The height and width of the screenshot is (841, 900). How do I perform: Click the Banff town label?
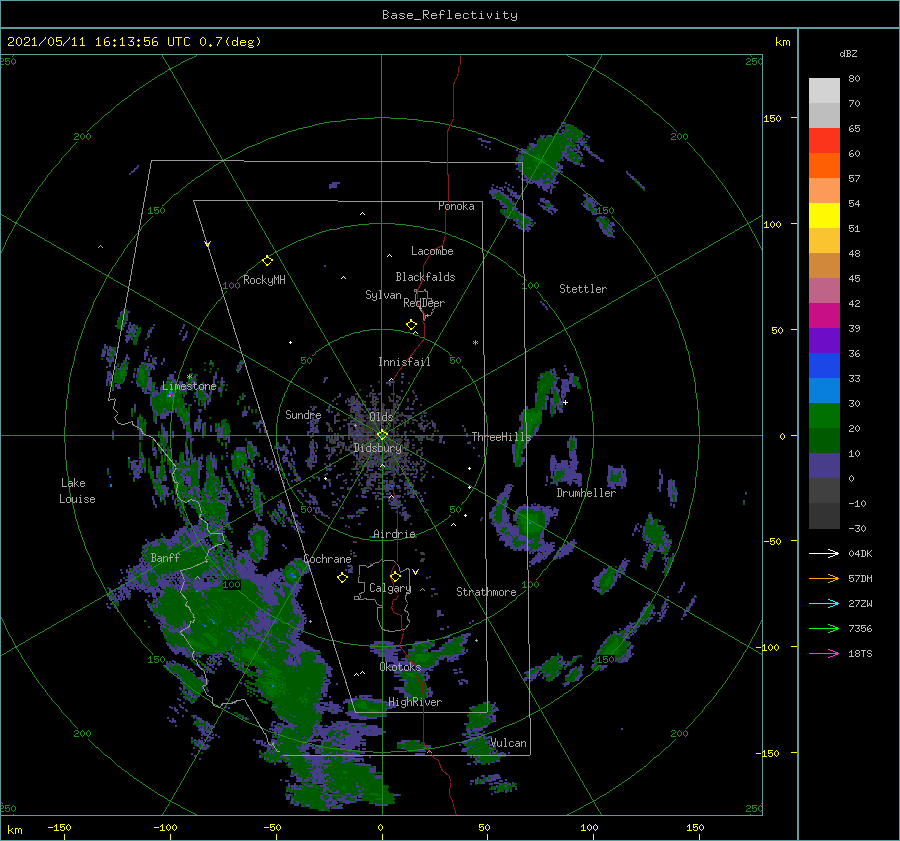pos(165,557)
